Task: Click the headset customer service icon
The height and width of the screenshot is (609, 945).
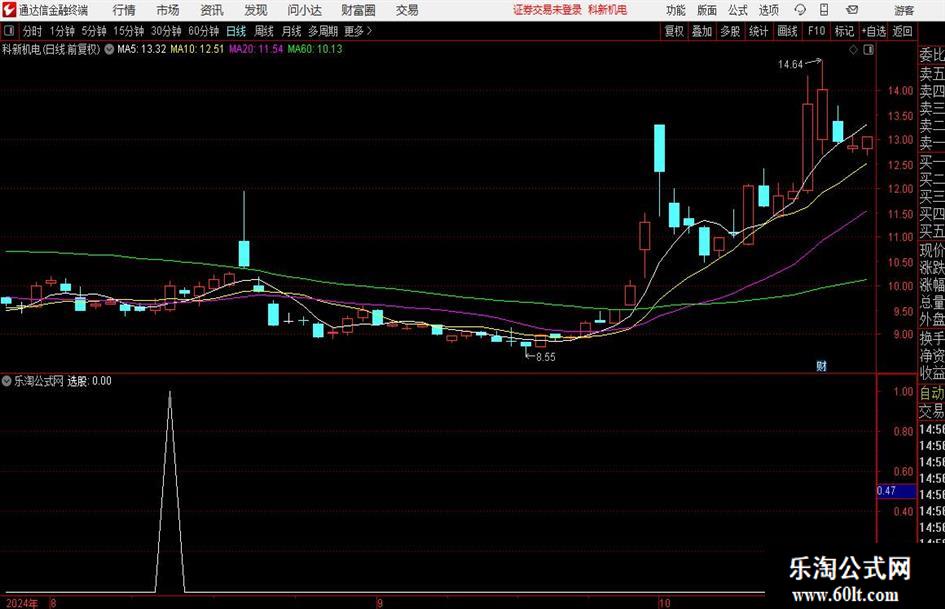Action: click(800, 10)
